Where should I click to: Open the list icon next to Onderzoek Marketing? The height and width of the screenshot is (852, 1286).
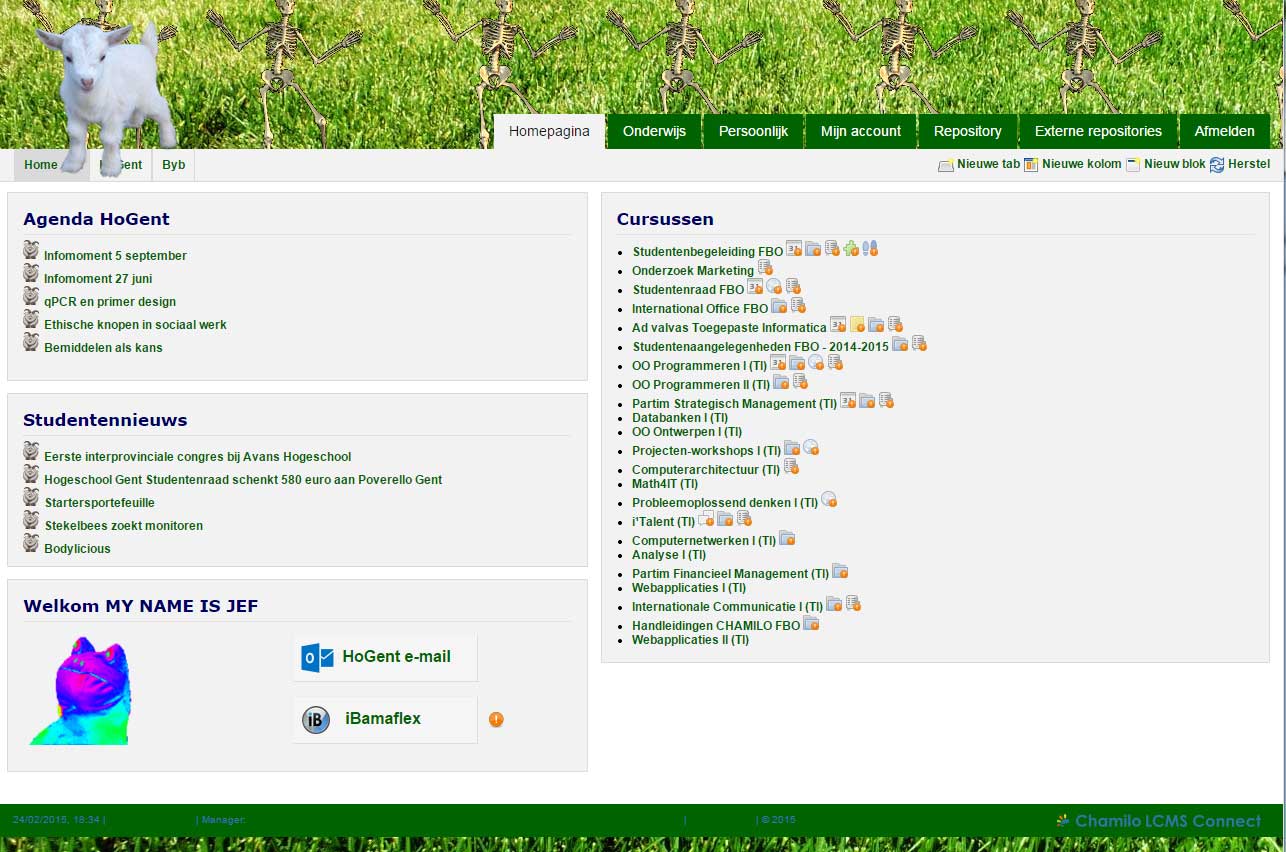[765, 267]
